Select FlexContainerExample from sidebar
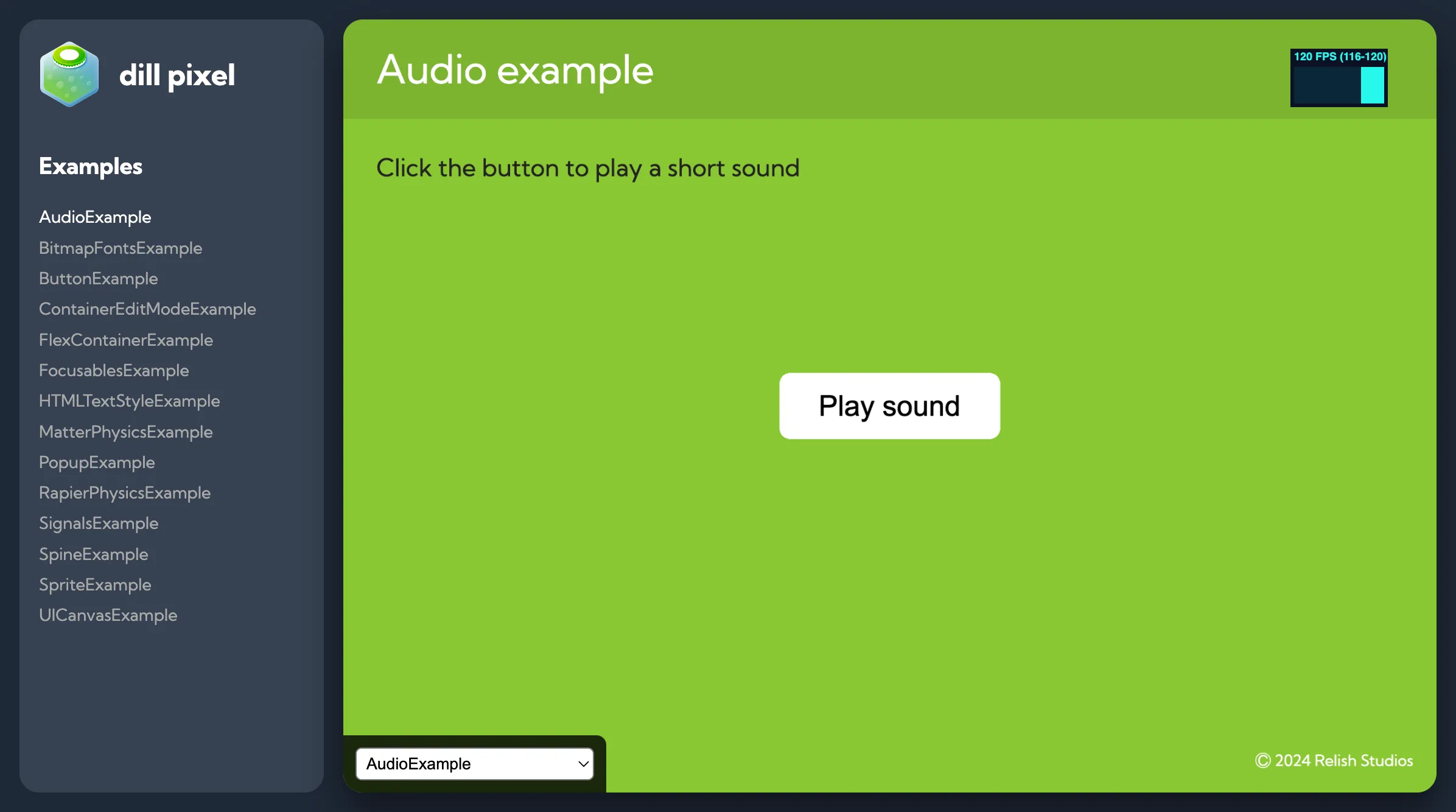Screen dimensions: 1456x812 pyautogui.click(x=126, y=339)
